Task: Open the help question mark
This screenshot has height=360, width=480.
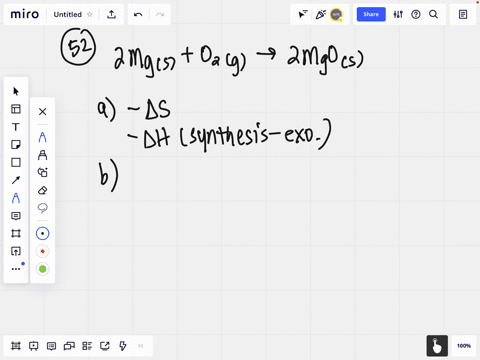Action: pyautogui.click(x=416, y=14)
